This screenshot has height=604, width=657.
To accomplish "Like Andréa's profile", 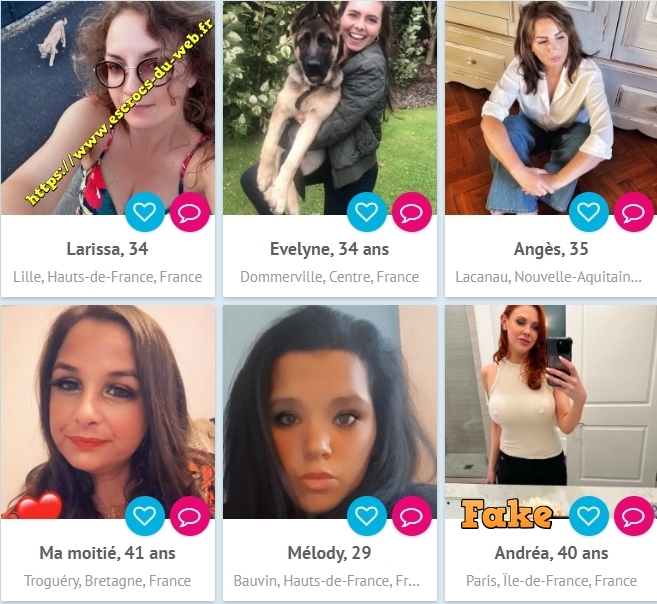I will pos(589,516).
